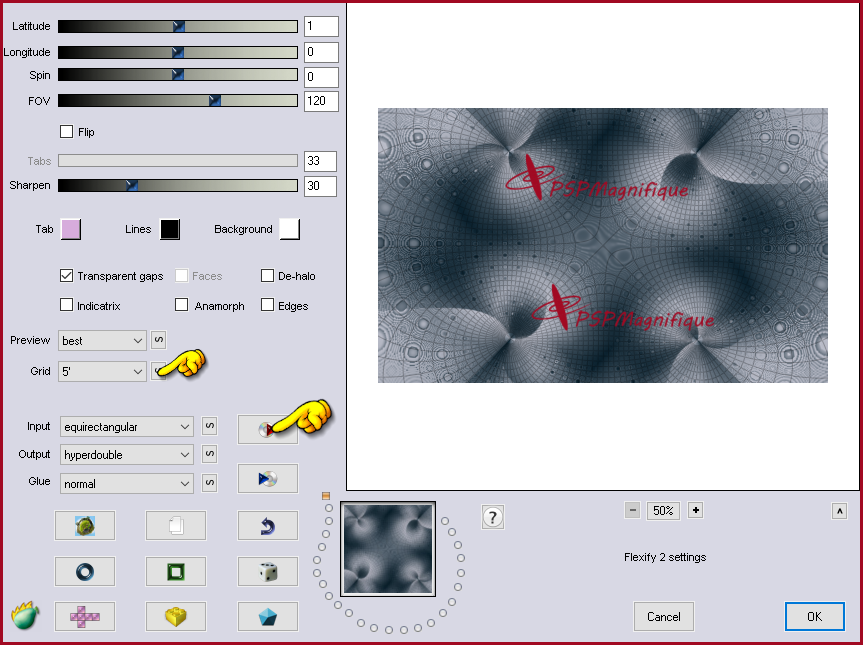Screen dimensions: 863x645
Task: Open the help question mark button
Action: pos(493,517)
